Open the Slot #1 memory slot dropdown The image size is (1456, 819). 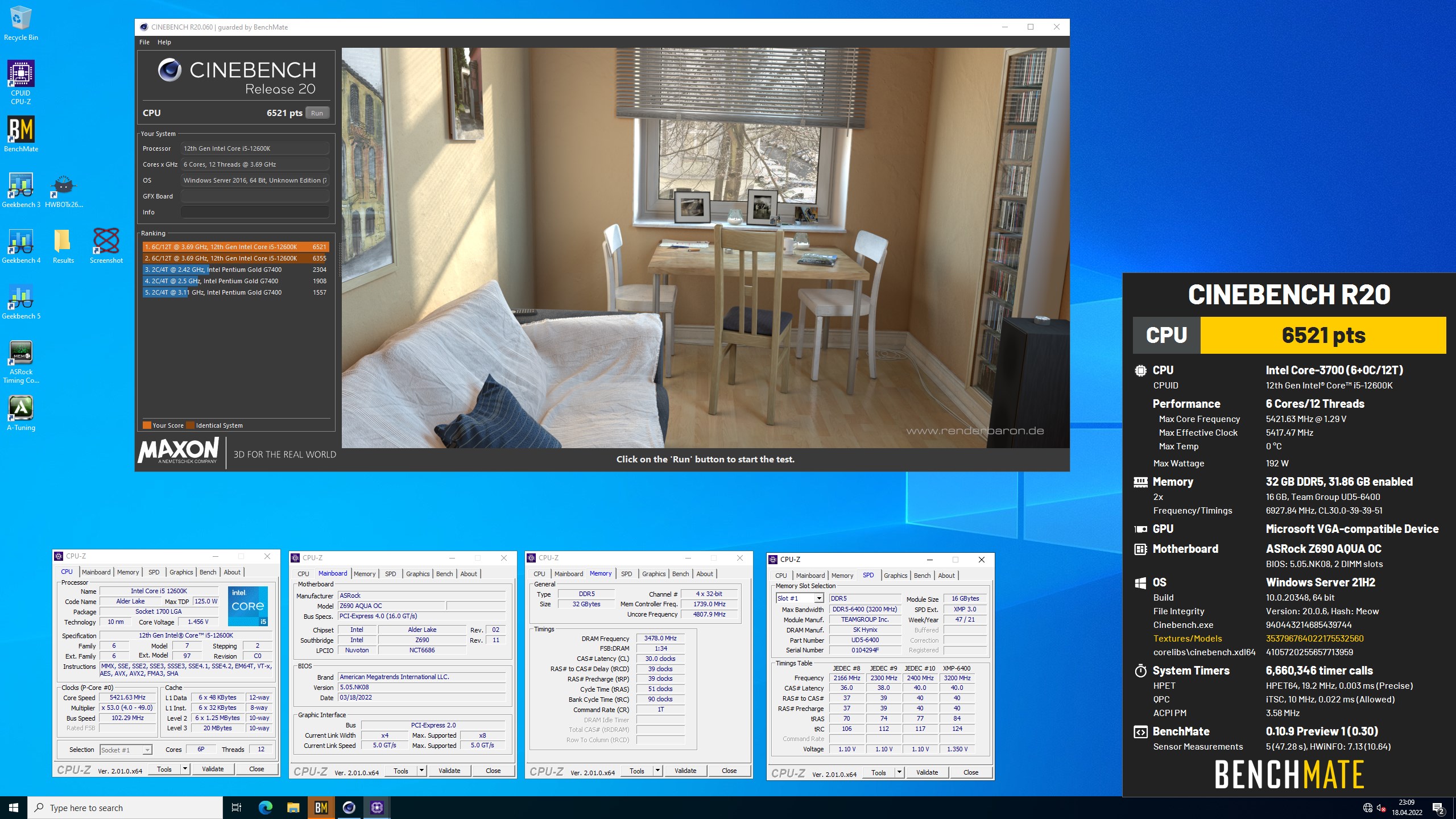[x=800, y=598]
